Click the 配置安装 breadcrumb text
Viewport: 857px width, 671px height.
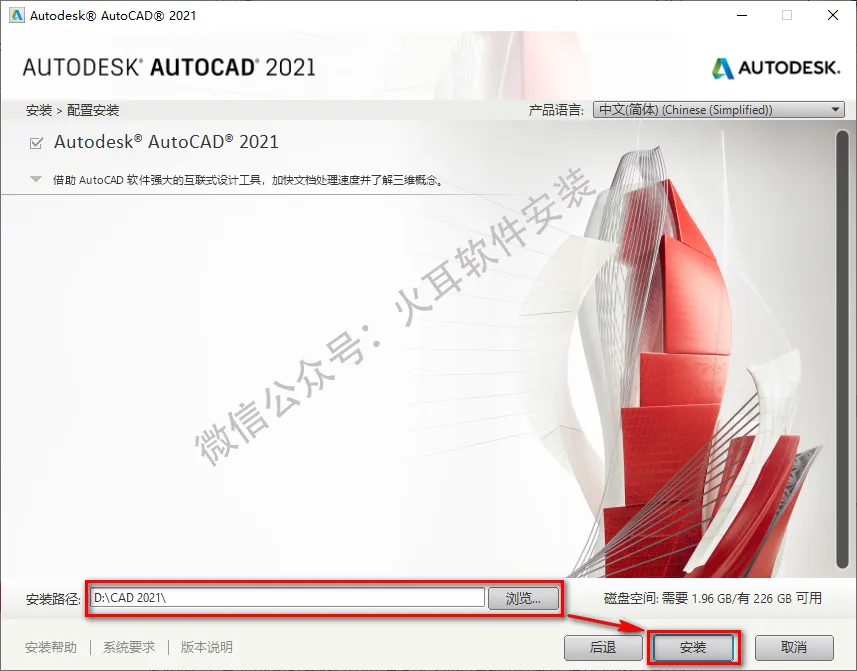(x=93, y=110)
